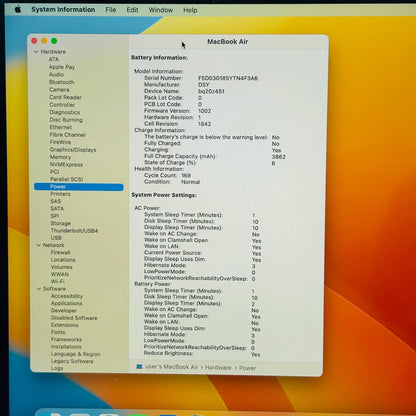Screen dimensions: 416x416
Task: Open the Apple menu icon
Action: [18, 9]
